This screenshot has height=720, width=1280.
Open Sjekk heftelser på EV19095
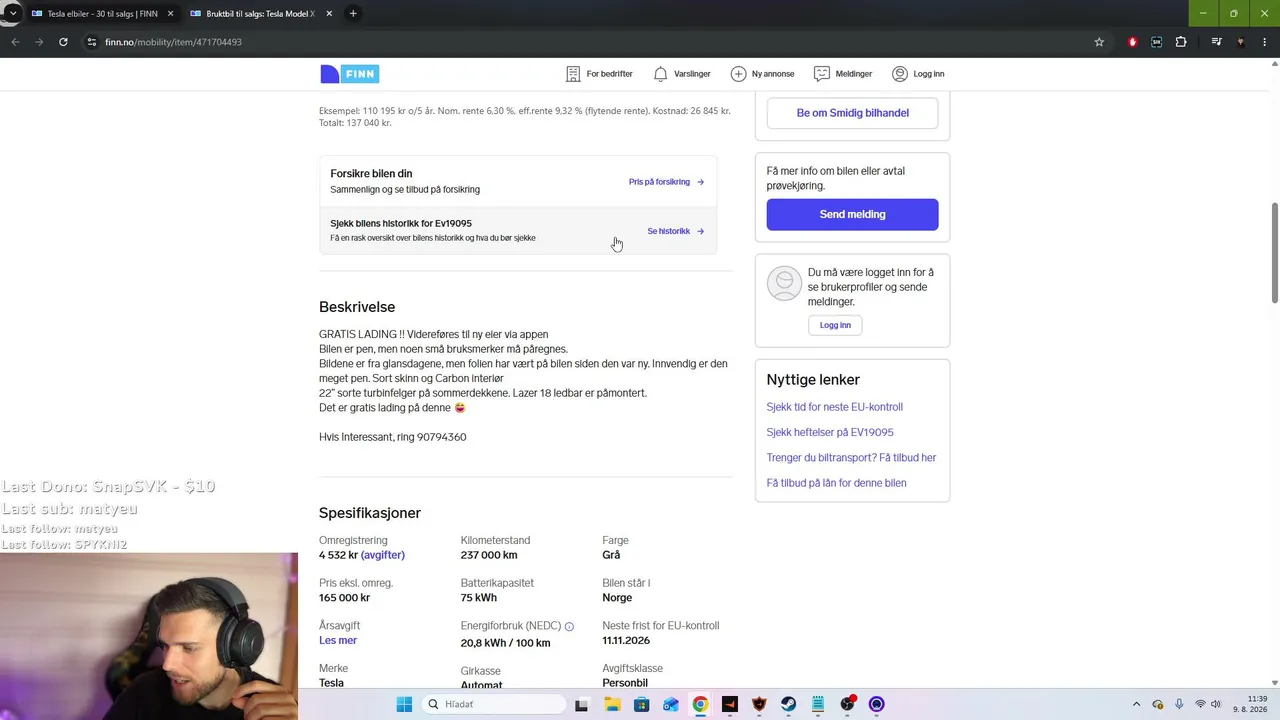(830, 432)
